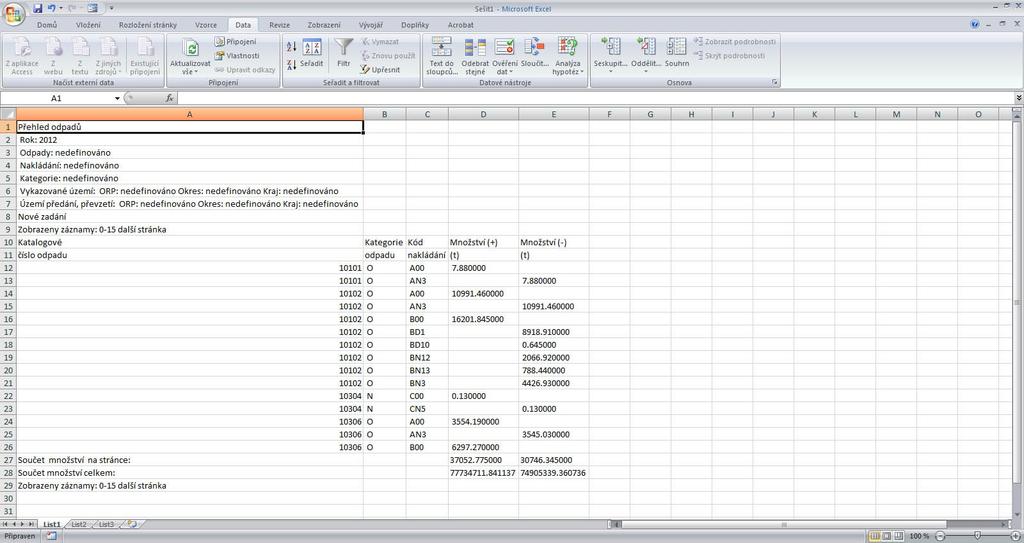Click the Select All corner button
The image size is (1024, 543).
(x=8, y=114)
